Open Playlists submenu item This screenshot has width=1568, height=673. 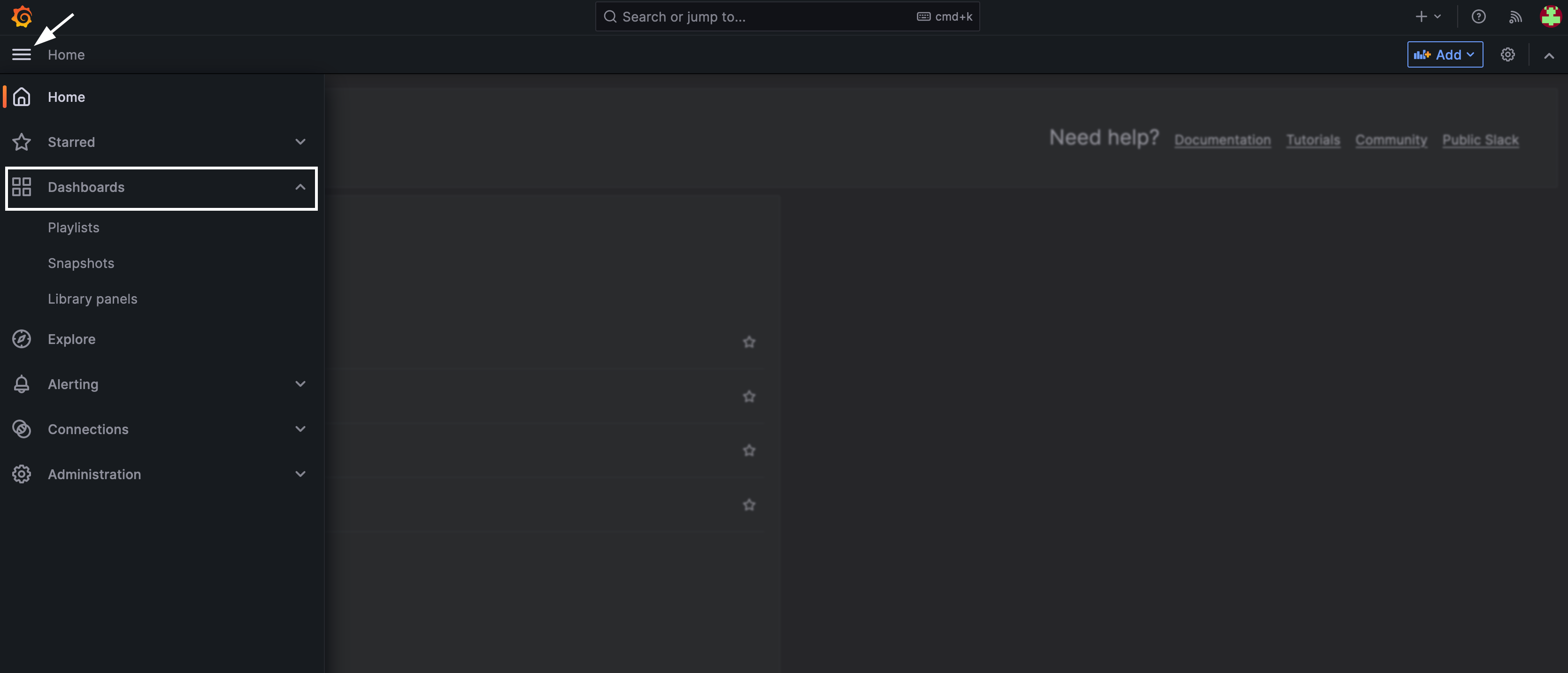coord(74,228)
